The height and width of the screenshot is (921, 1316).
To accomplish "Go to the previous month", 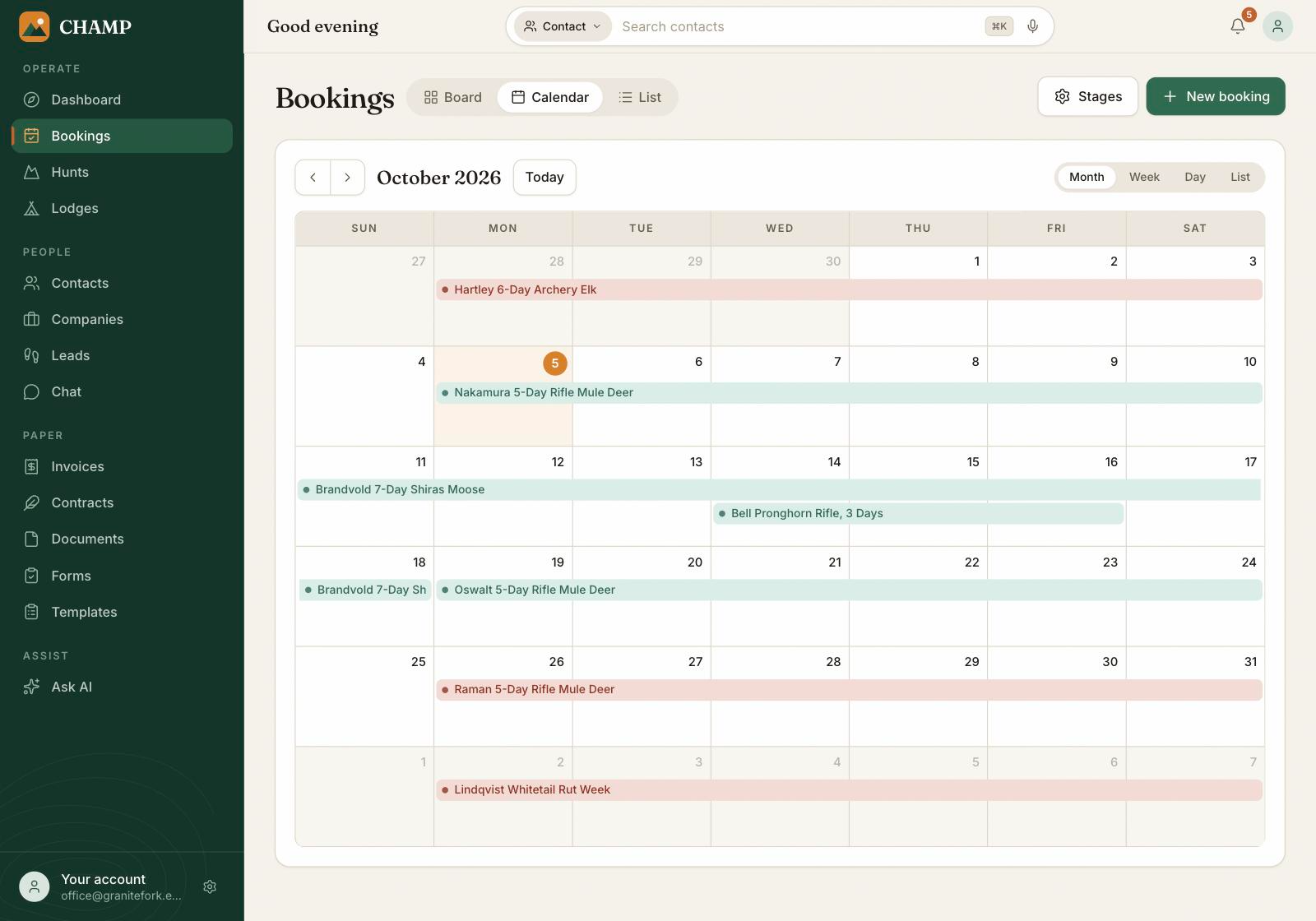I will 313,177.
